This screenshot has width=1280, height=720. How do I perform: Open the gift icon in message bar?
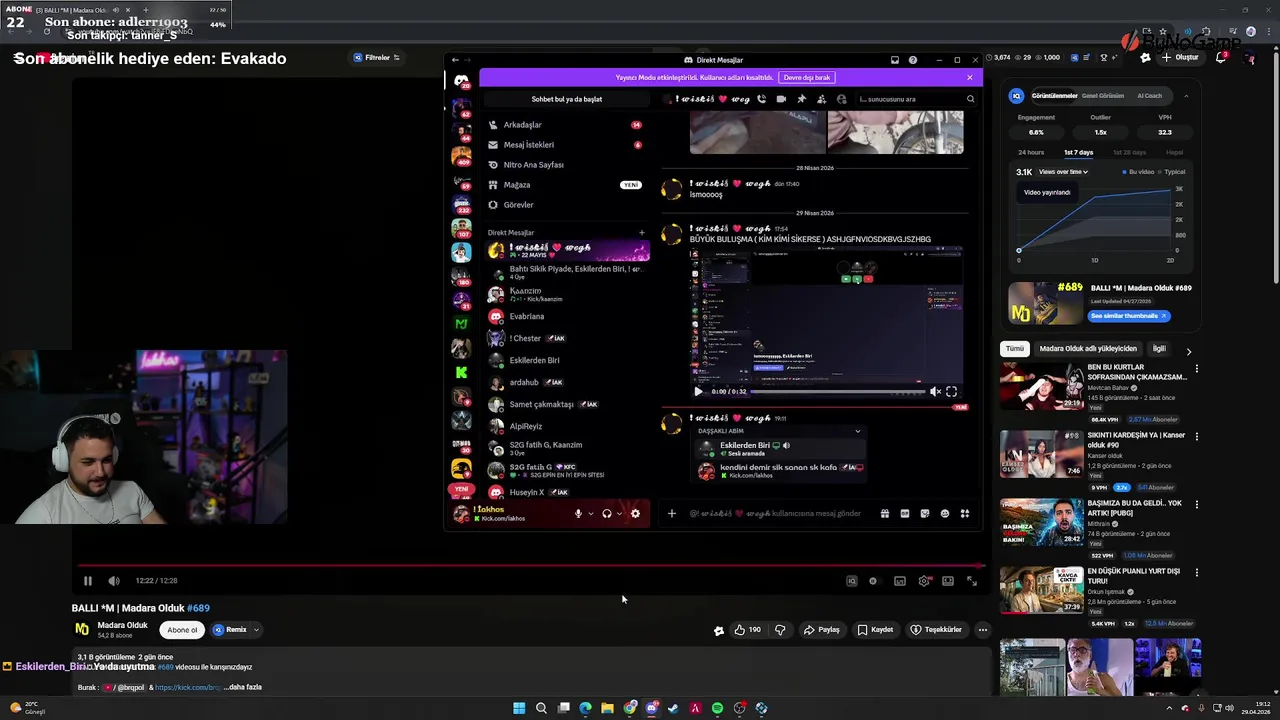click(x=885, y=513)
